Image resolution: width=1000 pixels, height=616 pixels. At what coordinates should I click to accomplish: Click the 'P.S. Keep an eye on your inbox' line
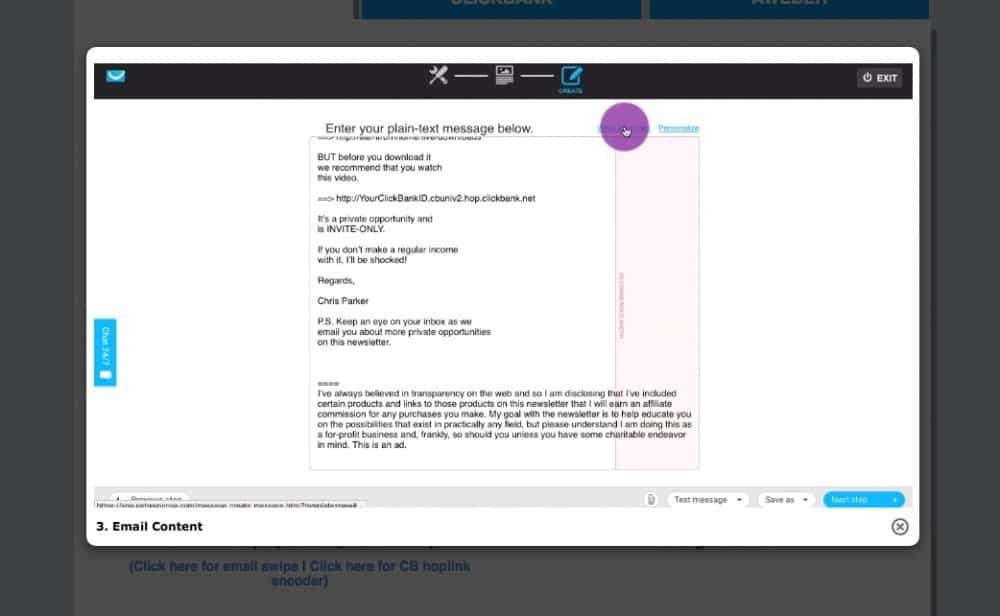coord(394,321)
